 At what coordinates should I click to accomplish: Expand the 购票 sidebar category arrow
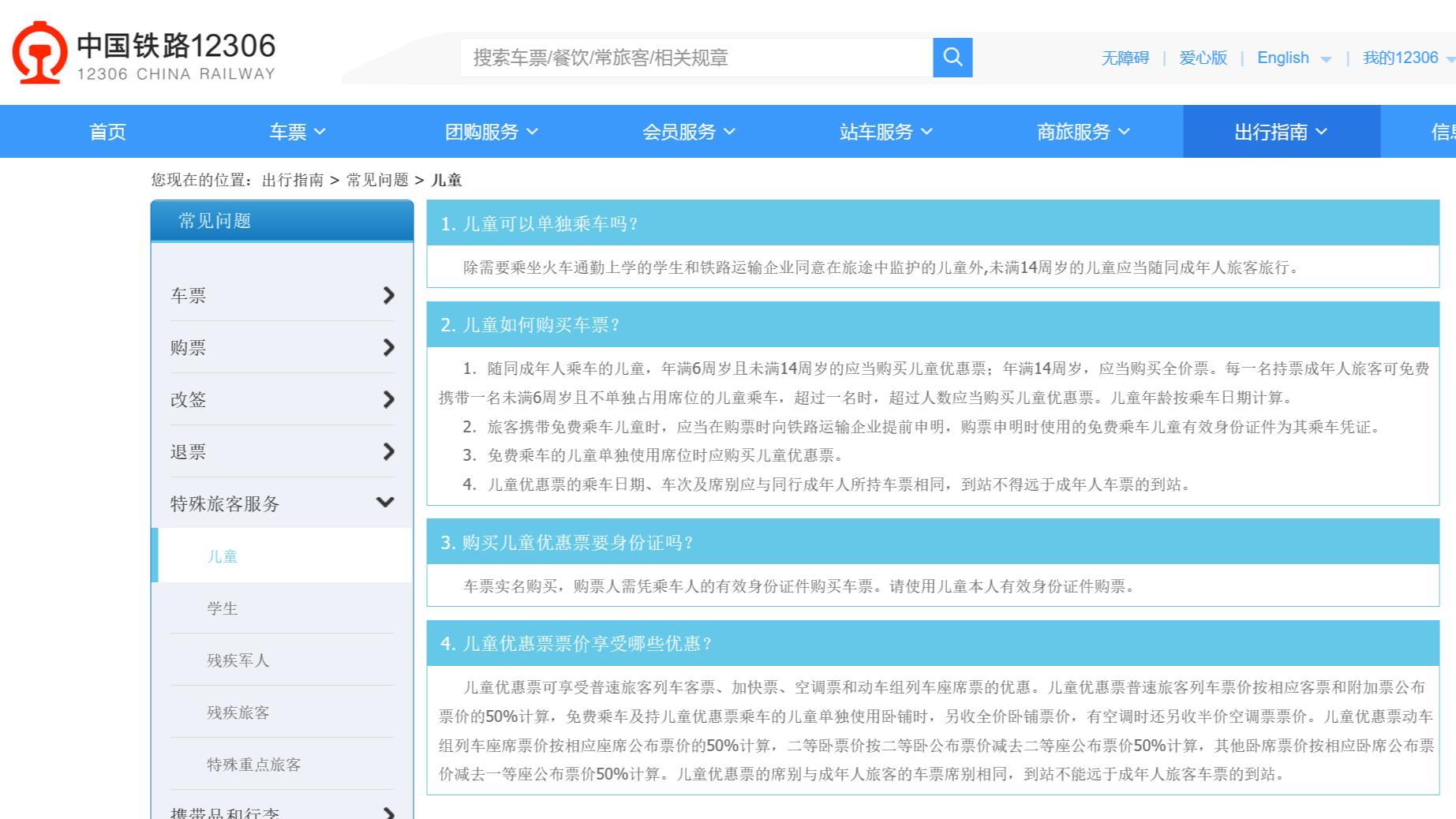pyautogui.click(x=387, y=347)
